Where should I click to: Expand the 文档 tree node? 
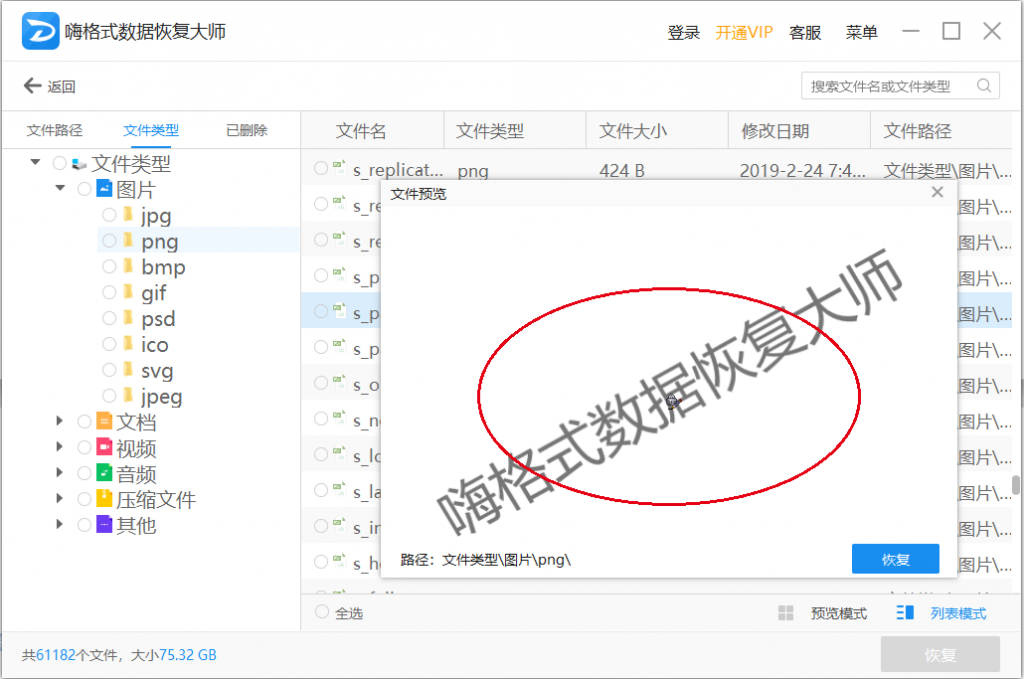tap(59, 421)
